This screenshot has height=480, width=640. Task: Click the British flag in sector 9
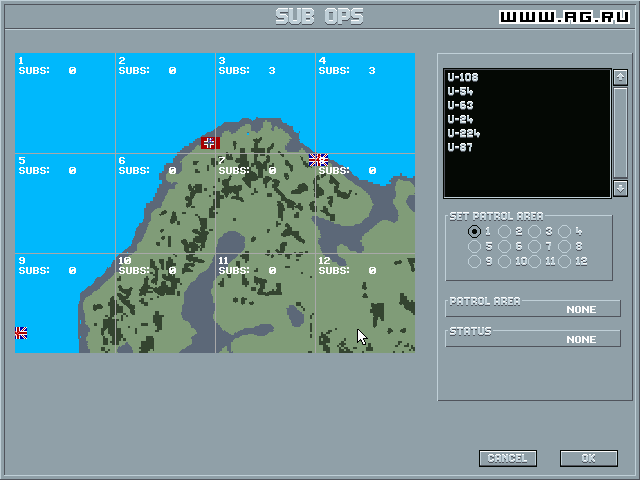pos(21,333)
